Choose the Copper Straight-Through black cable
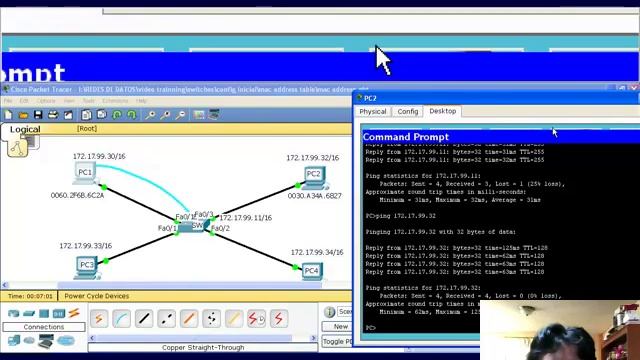 [144, 319]
